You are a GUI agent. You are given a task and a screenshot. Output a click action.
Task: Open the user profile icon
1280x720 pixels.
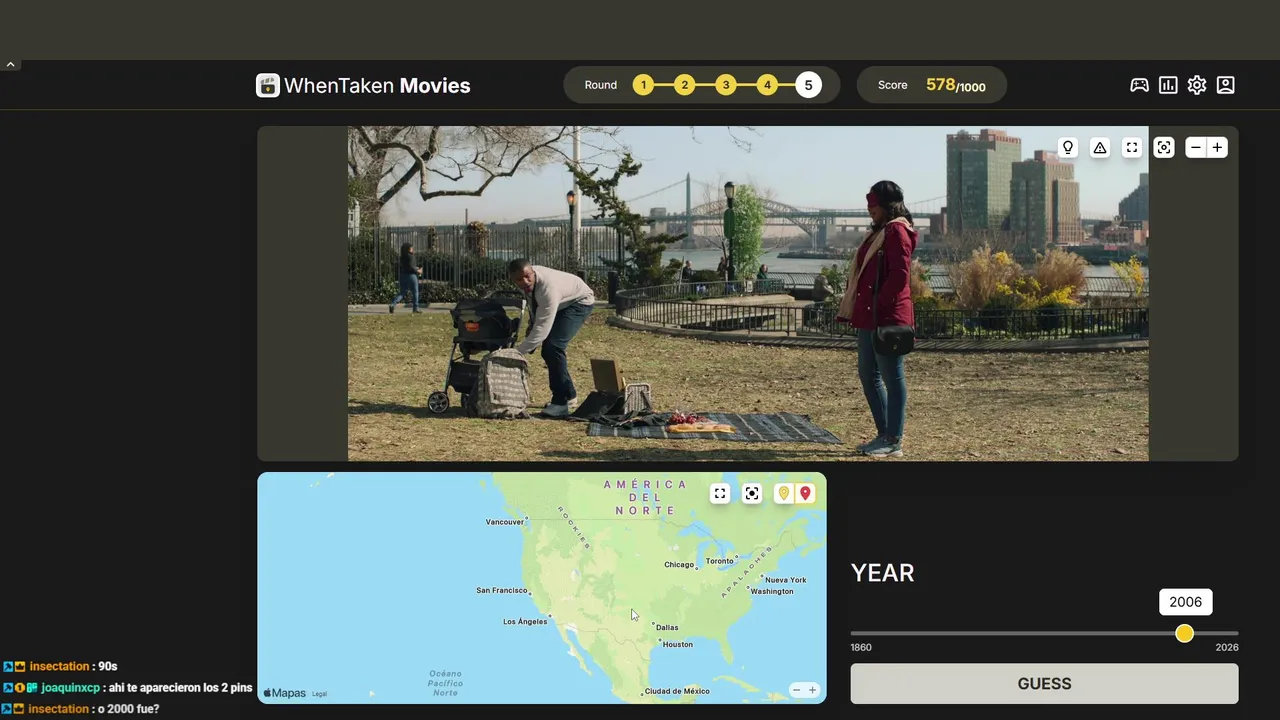tap(1226, 85)
